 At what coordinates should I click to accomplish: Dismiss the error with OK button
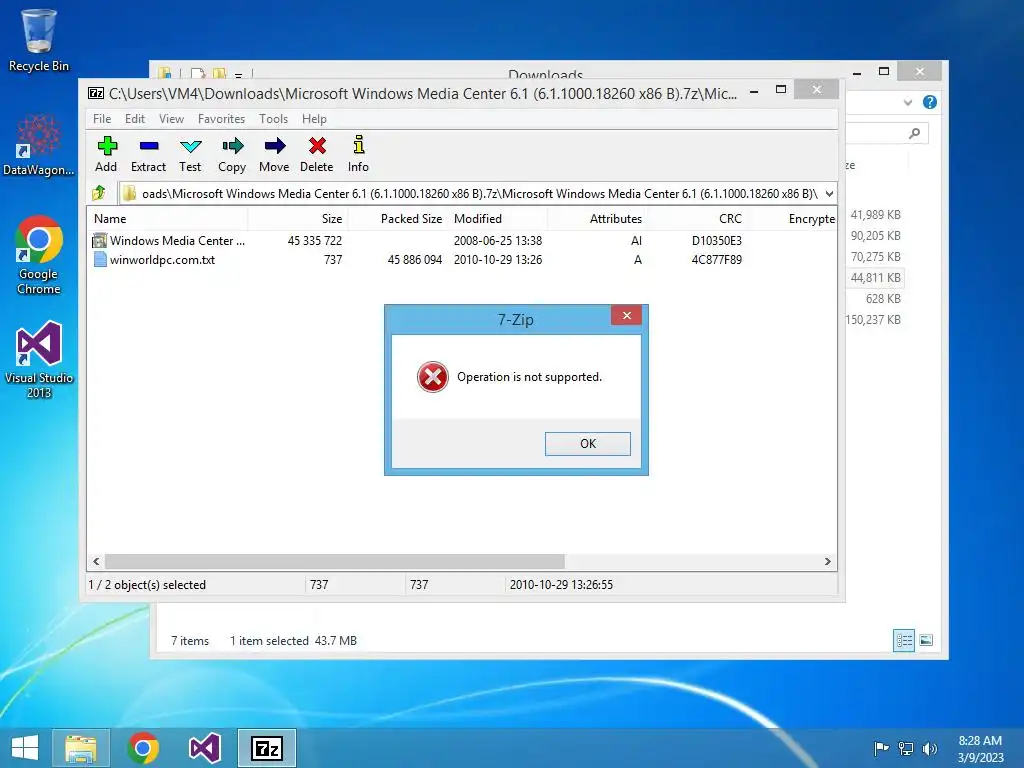click(x=588, y=443)
